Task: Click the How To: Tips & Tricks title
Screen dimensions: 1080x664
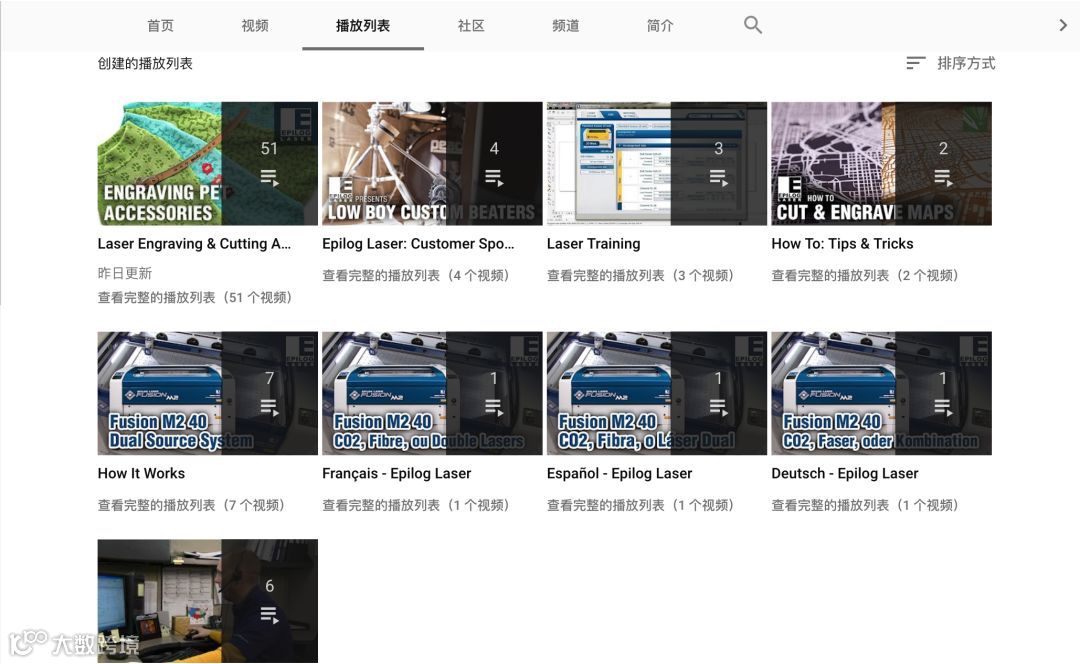Action: (842, 244)
